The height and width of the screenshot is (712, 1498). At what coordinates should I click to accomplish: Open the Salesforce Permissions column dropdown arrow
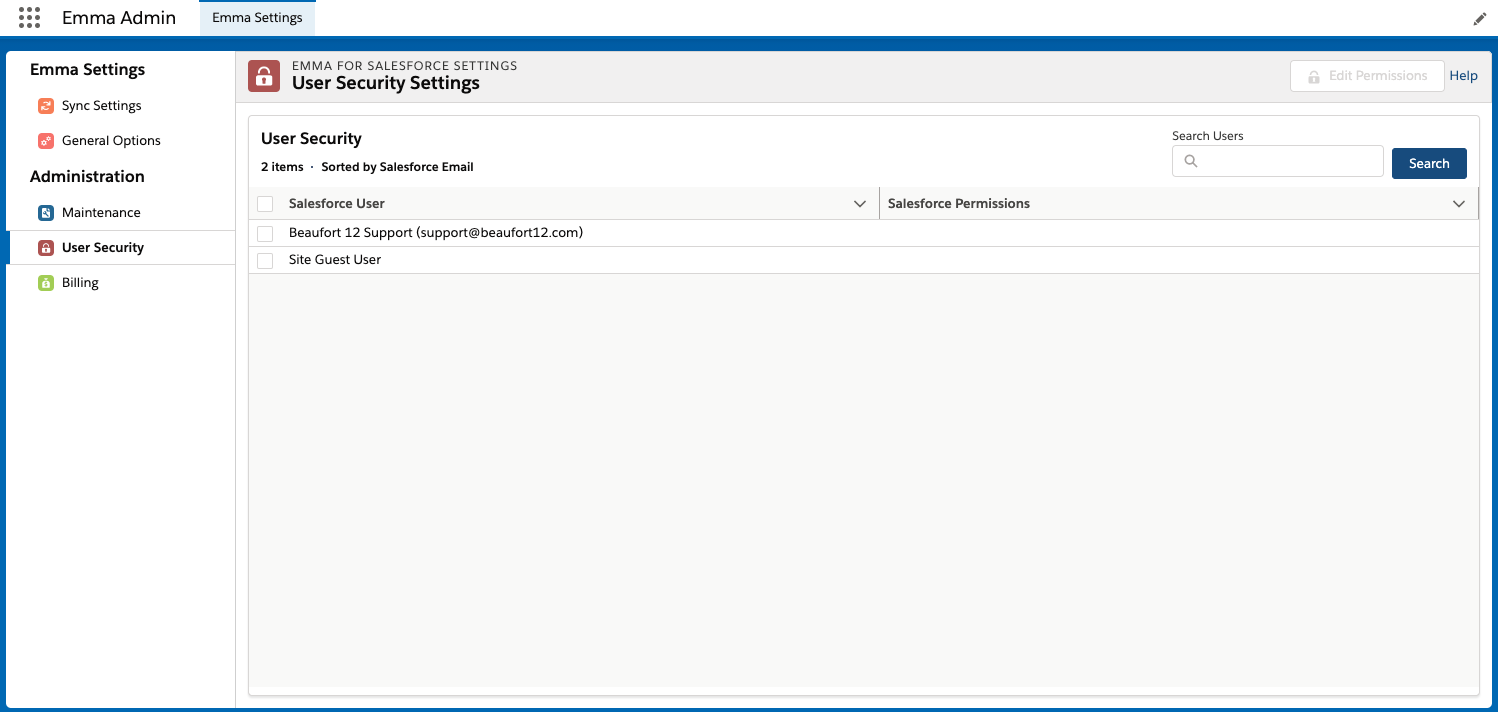(1459, 204)
